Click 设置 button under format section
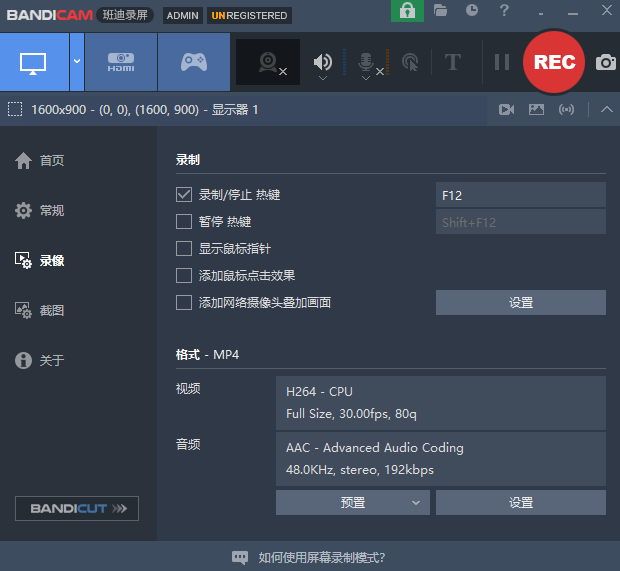 coord(520,503)
